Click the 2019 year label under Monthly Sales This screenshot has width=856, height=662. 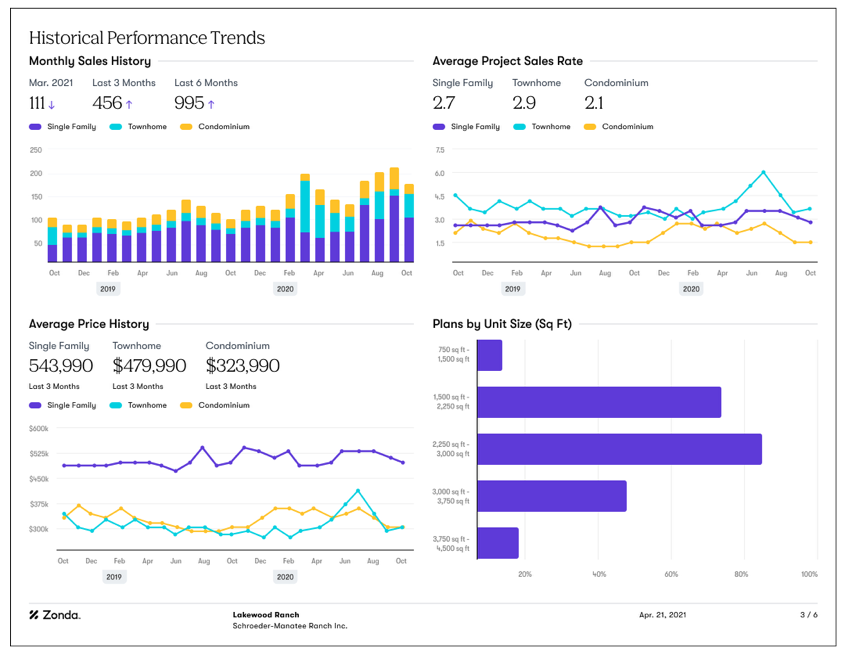tap(108, 289)
